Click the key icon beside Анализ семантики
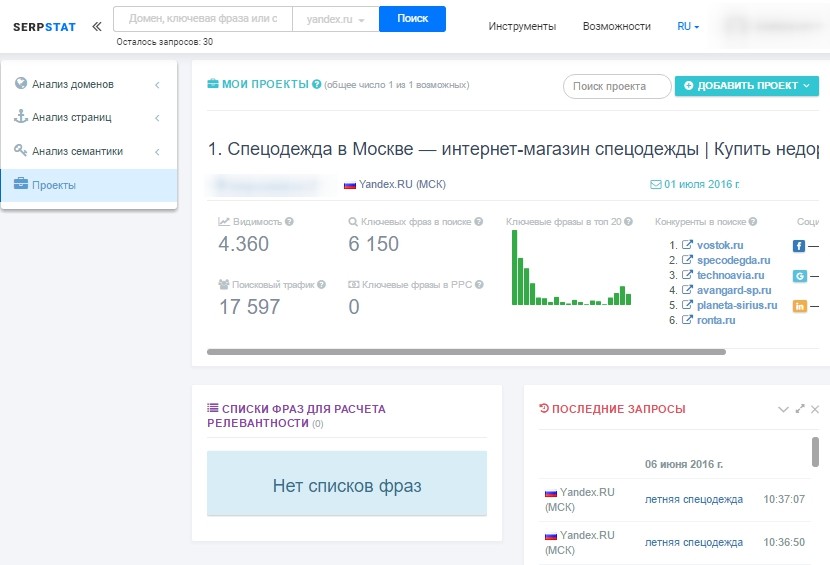This screenshot has height=565, width=830. click(20, 150)
